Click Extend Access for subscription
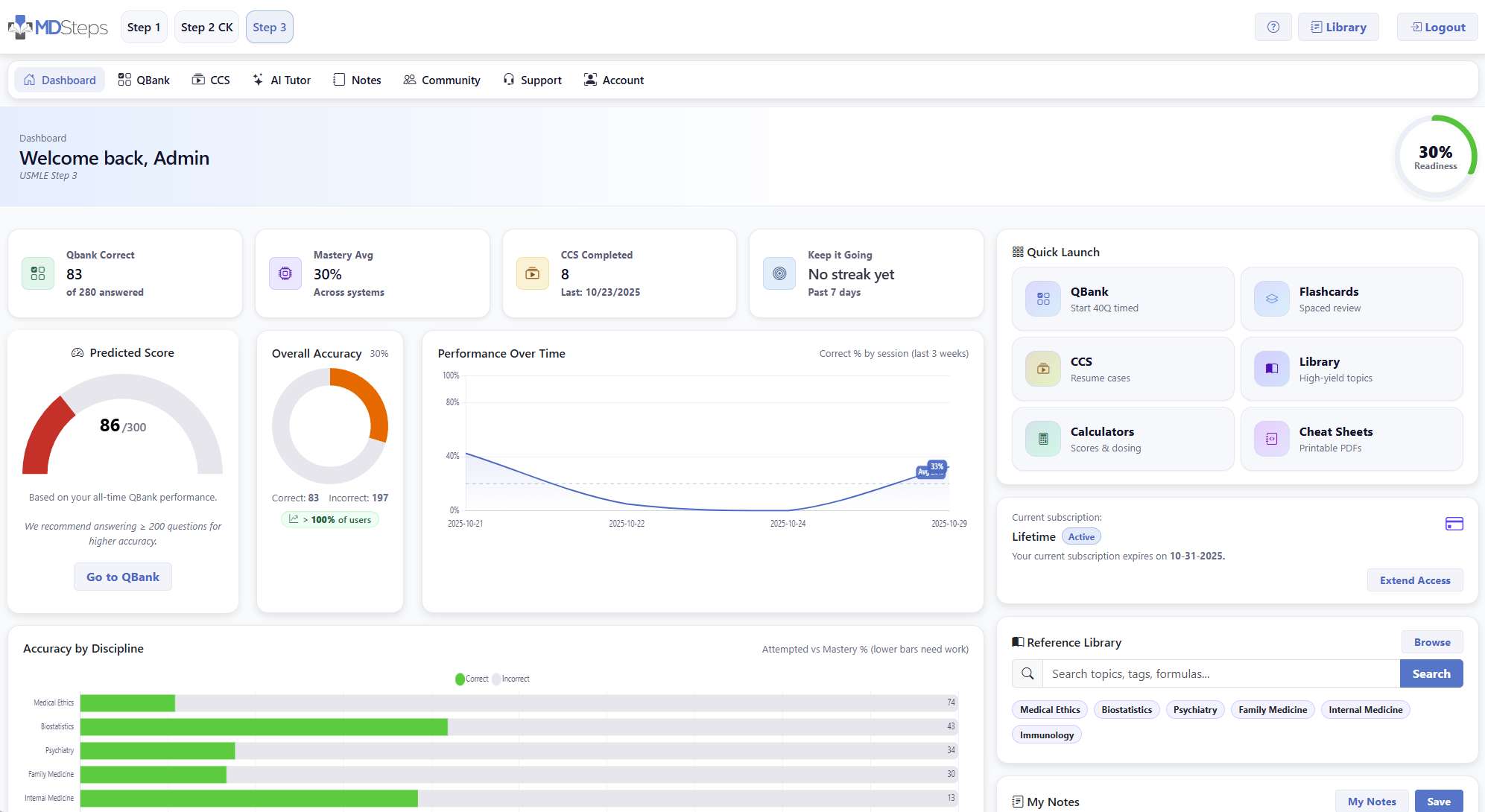 (x=1414, y=580)
